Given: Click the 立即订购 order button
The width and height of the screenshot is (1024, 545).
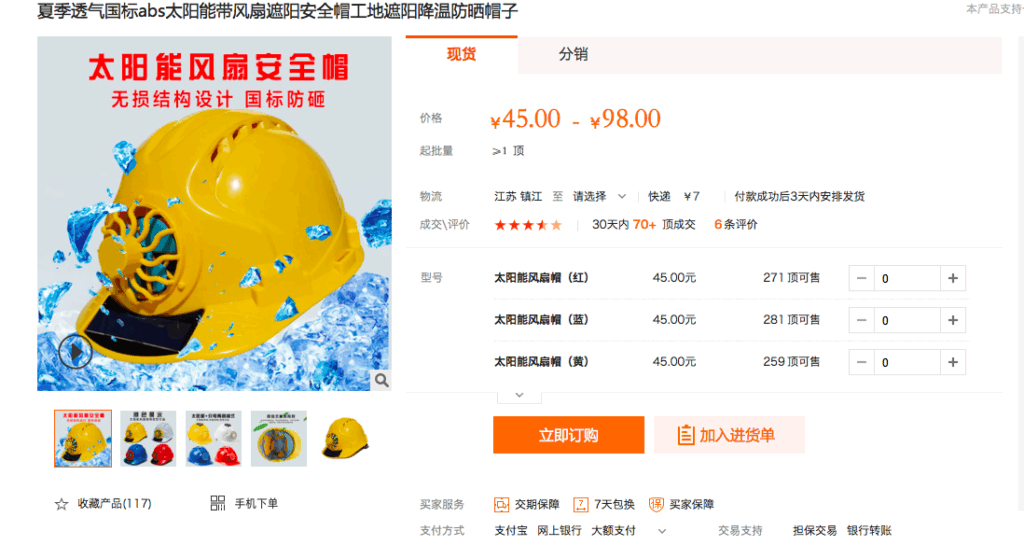Looking at the screenshot, I should pos(568,435).
